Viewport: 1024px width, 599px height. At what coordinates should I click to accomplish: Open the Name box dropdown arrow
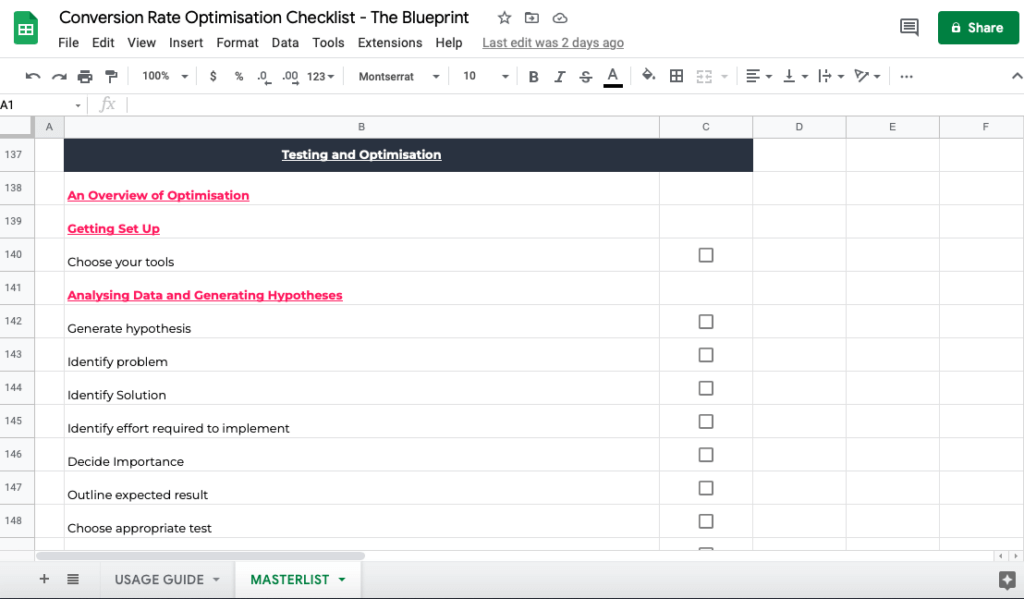(x=78, y=105)
